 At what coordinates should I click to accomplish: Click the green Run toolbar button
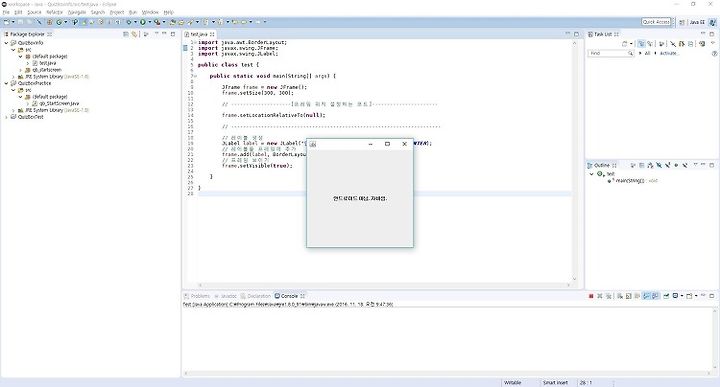click(x=143, y=22)
